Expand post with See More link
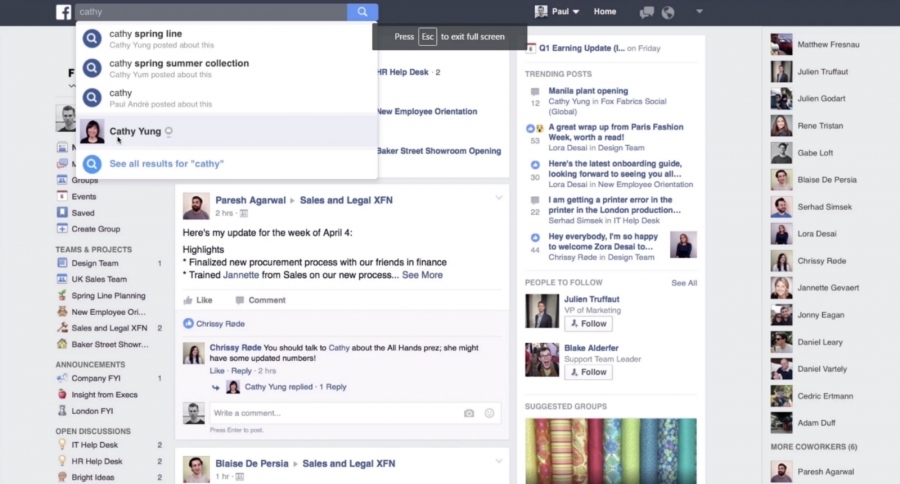 click(422, 275)
